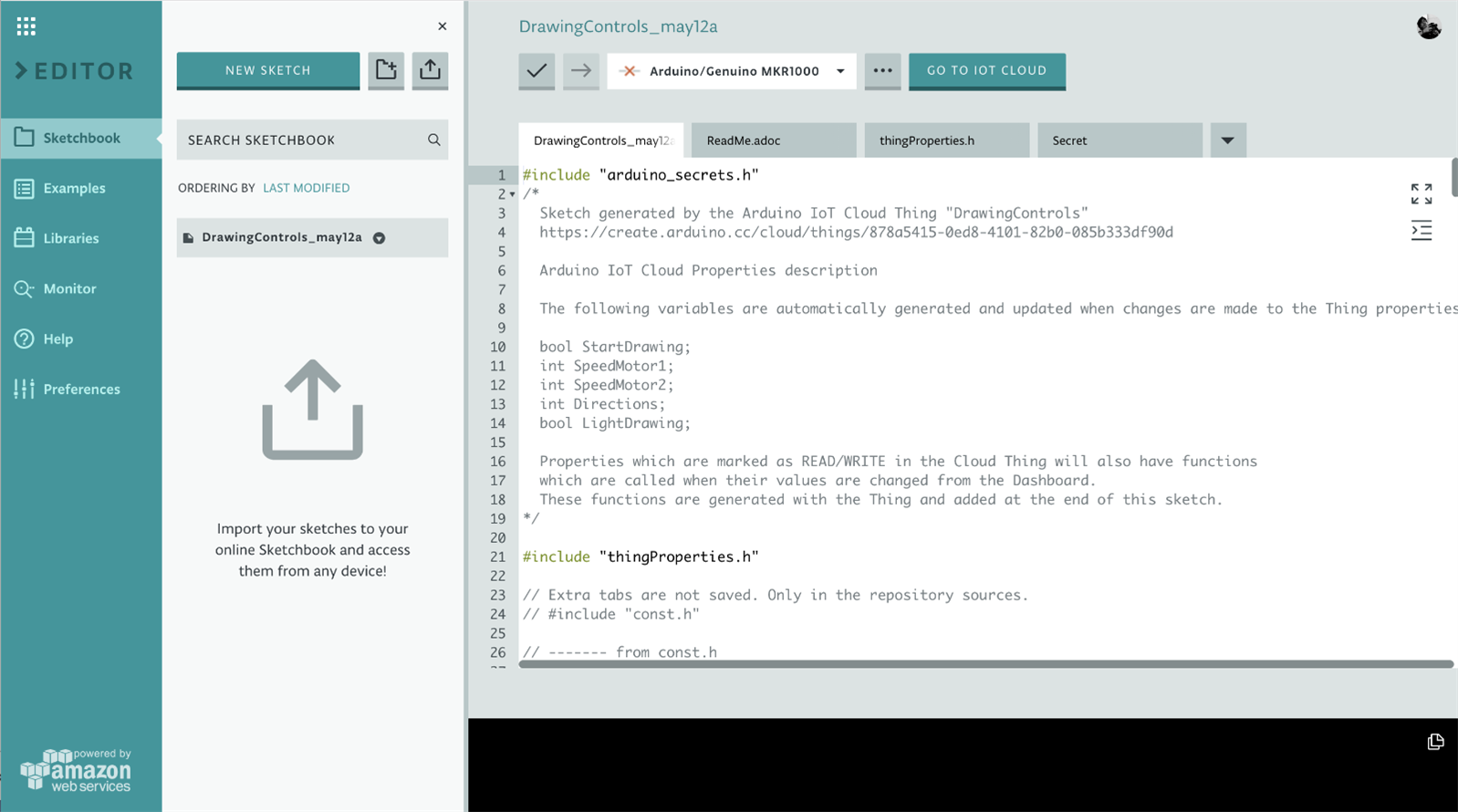This screenshot has width=1458, height=812.
Task: Switch to the ReadMe.adoc tab
Action: pos(773,141)
